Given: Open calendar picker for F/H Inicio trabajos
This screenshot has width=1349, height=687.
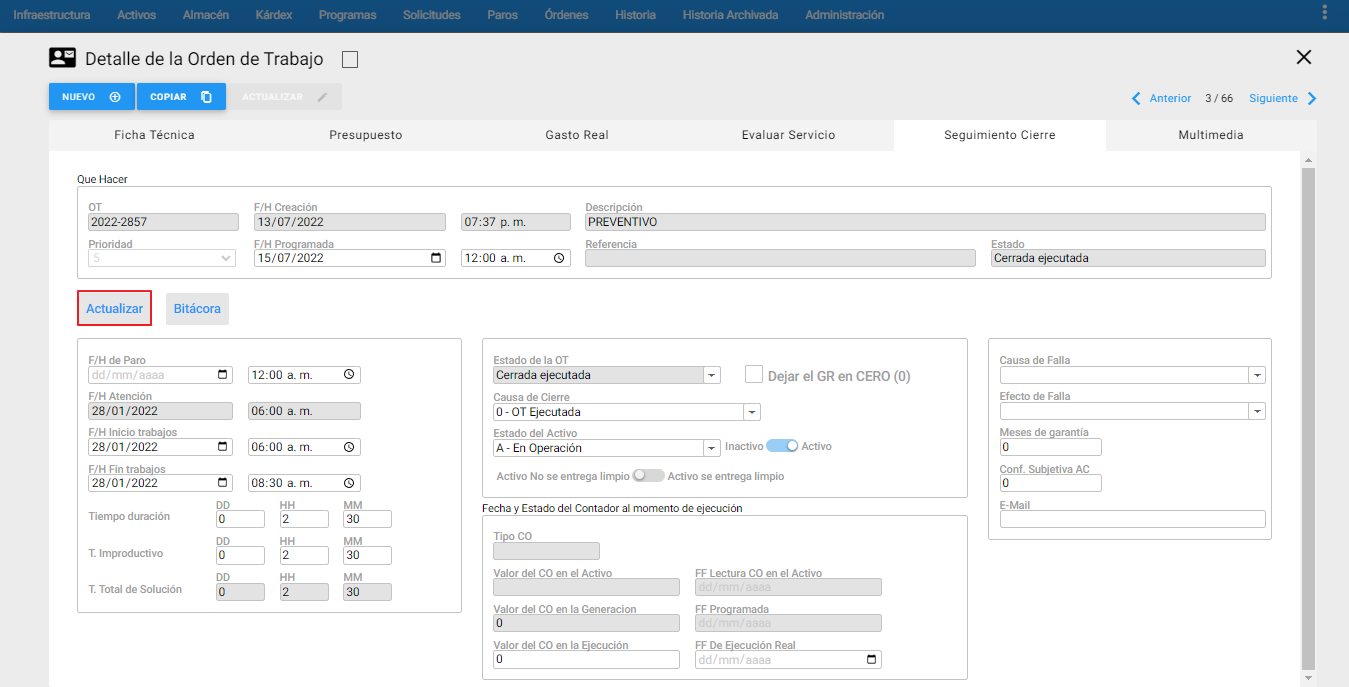Looking at the screenshot, I should click(222, 447).
